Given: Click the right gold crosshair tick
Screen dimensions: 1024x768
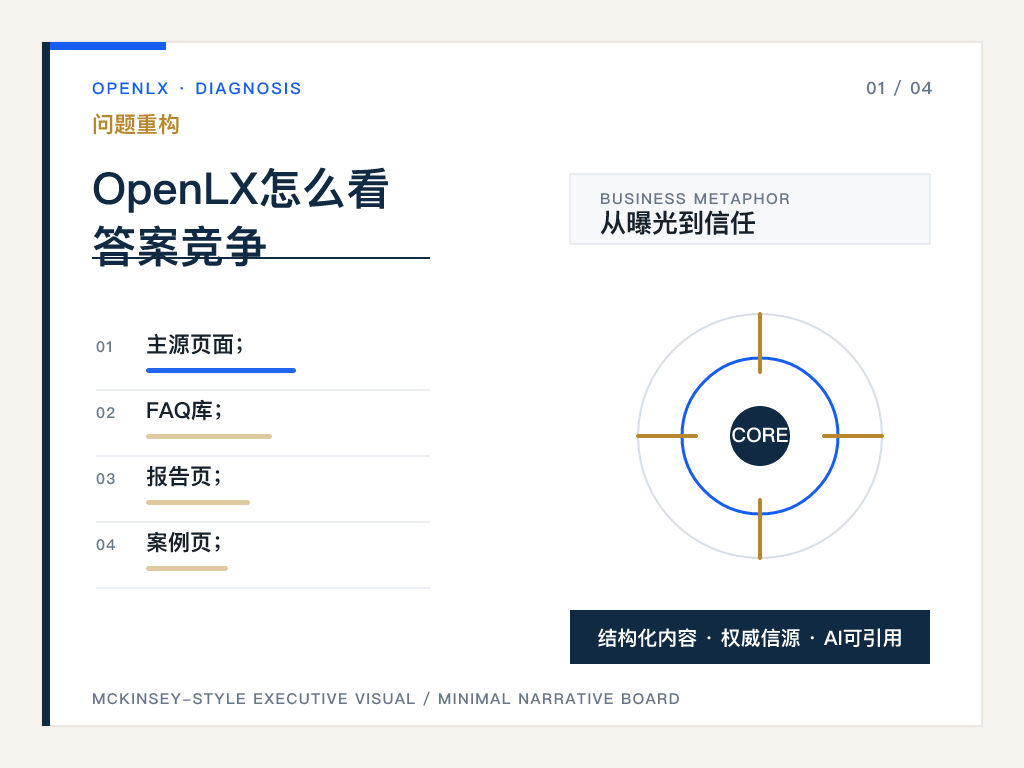Looking at the screenshot, I should [x=852, y=436].
